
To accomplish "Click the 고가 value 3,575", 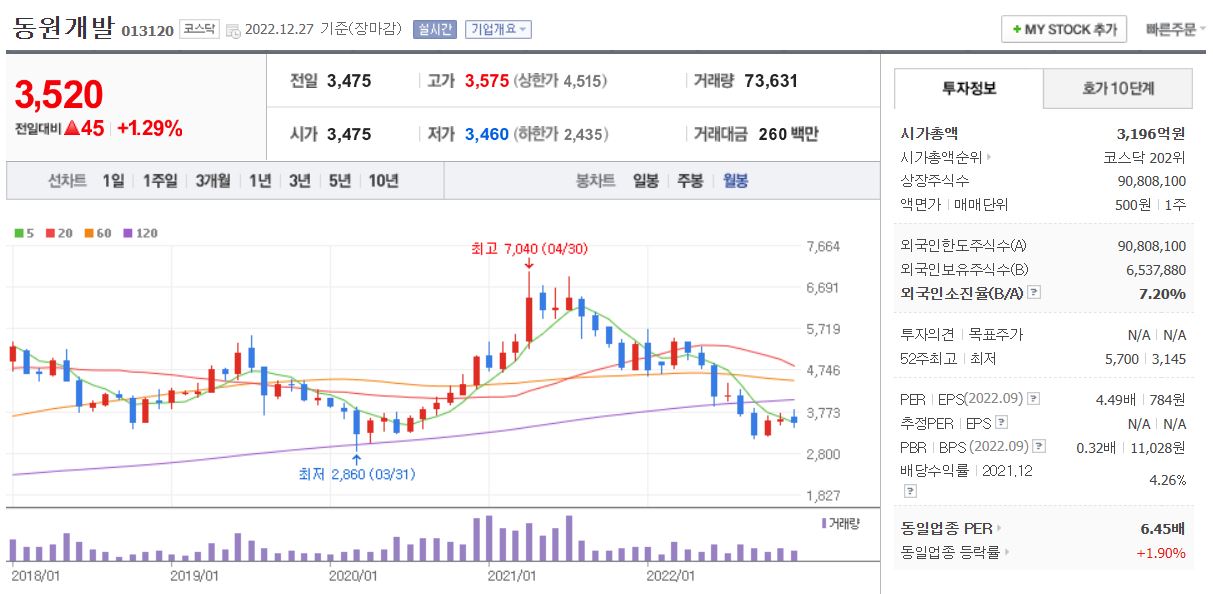I will (x=487, y=81).
